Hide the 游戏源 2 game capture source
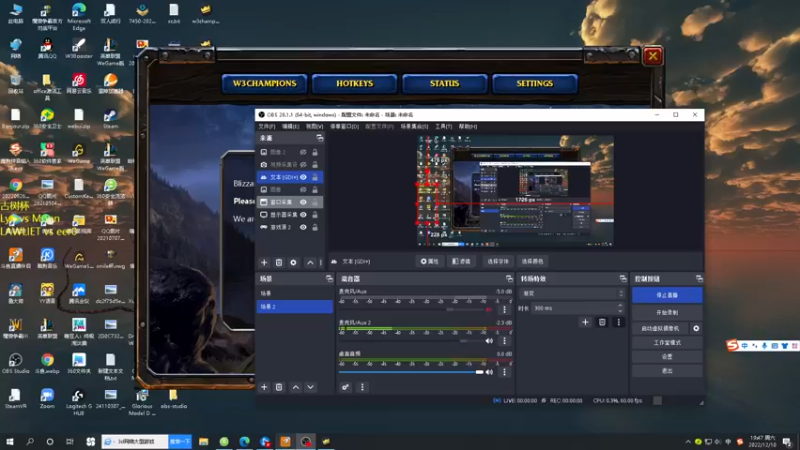The height and width of the screenshot is (450, 800). click(303, 227)
